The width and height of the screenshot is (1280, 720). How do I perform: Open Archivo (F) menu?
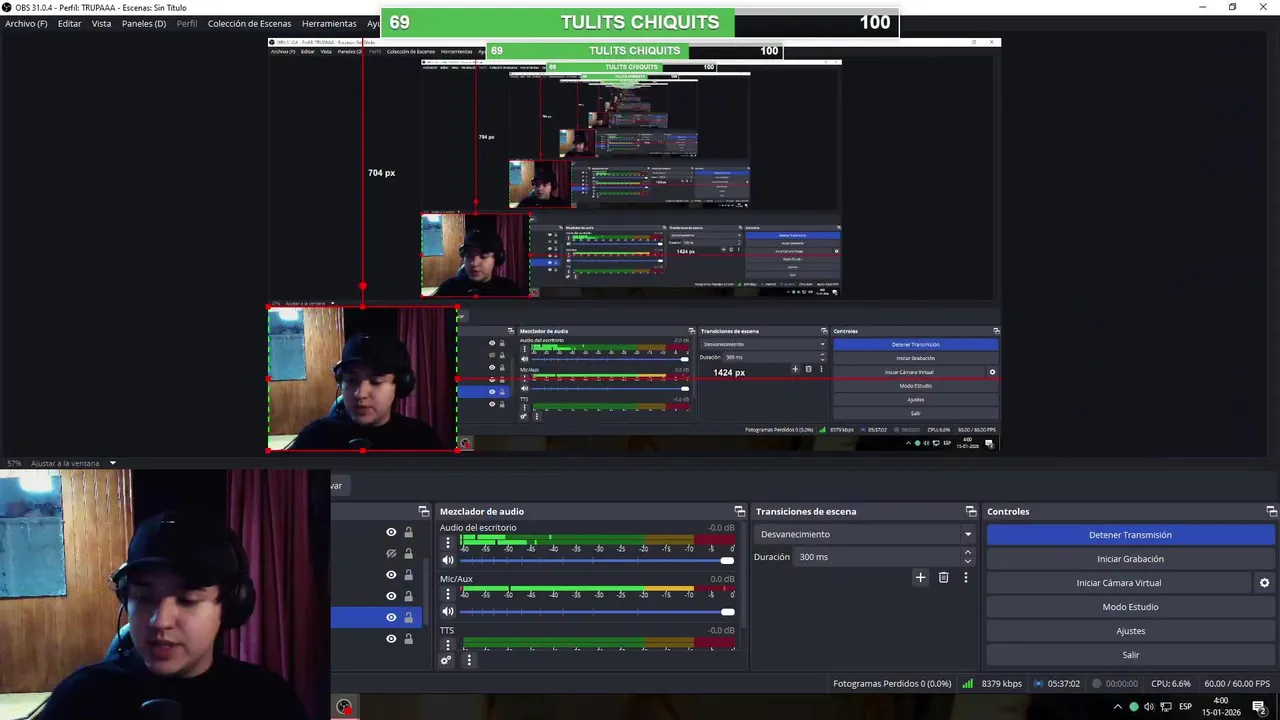[x=26, y=23]
